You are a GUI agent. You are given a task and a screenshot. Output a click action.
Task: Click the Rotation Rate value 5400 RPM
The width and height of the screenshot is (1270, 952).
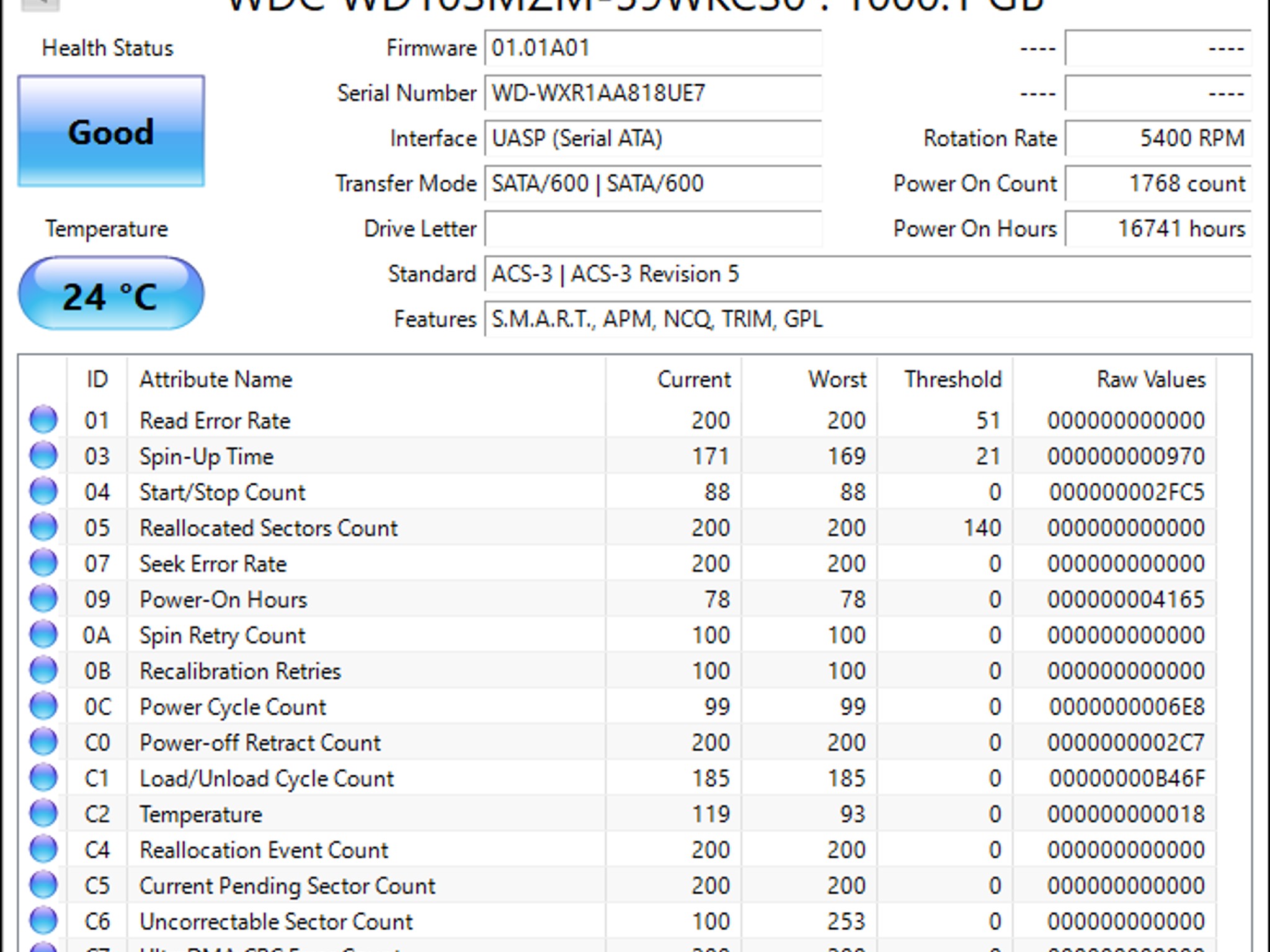1158,138
